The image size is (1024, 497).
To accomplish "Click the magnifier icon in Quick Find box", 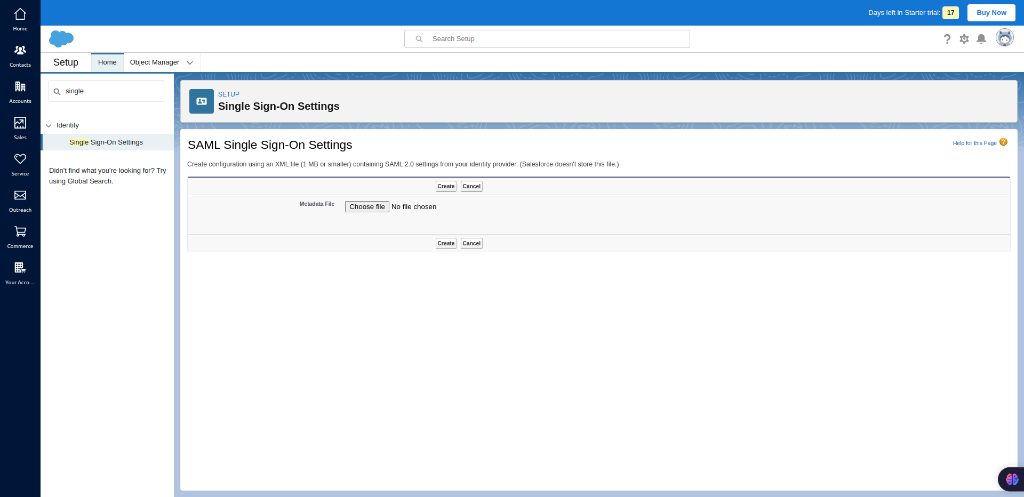I will 57,91.
